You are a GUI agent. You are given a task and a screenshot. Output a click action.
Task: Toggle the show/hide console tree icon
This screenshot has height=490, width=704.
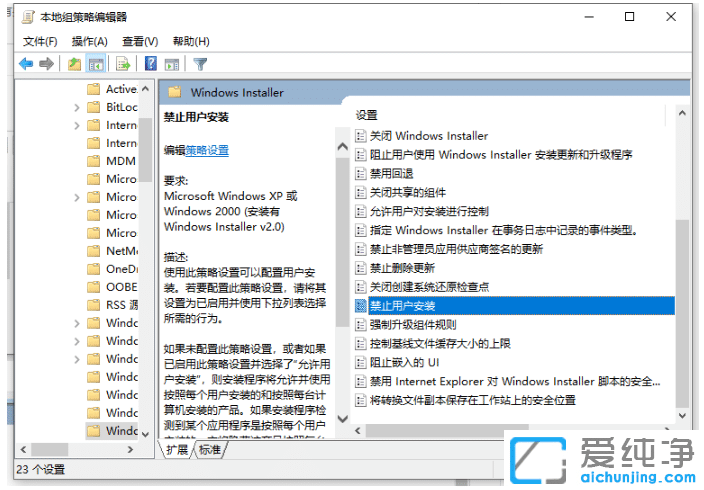pyautogui.click(x=96, y=64)
